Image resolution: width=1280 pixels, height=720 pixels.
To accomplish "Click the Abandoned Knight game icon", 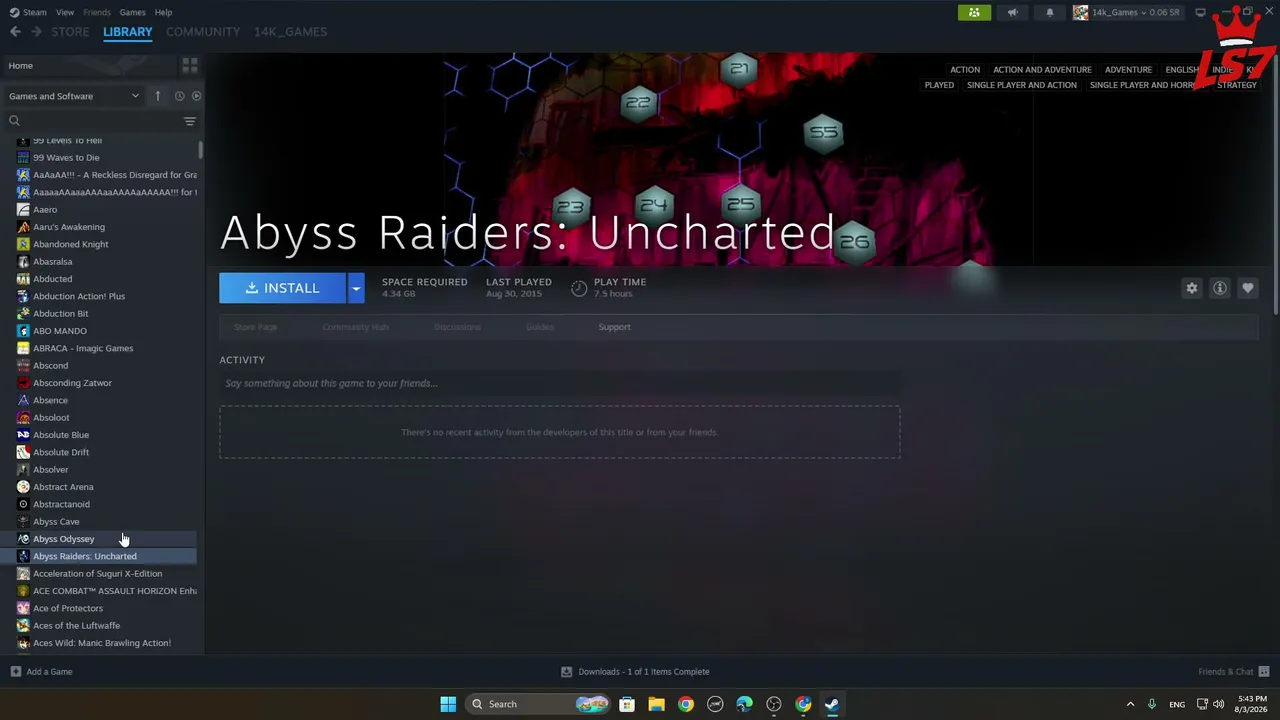I will (x=23, y=244).
